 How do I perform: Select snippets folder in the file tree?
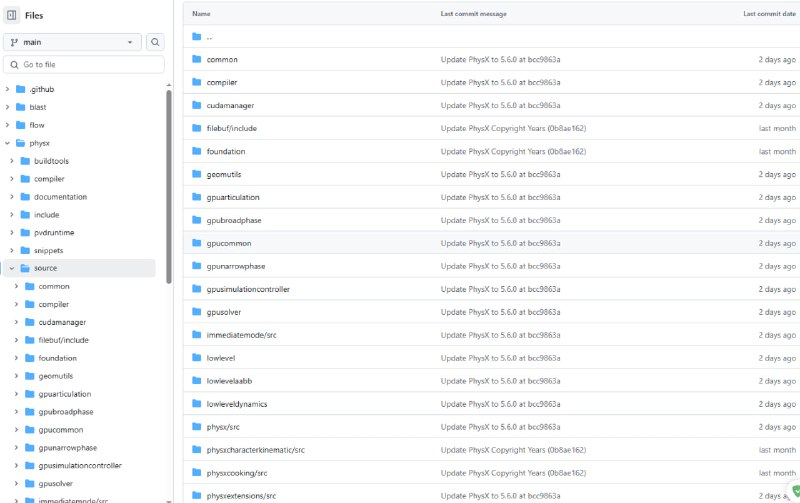click(x=48, y=250)
